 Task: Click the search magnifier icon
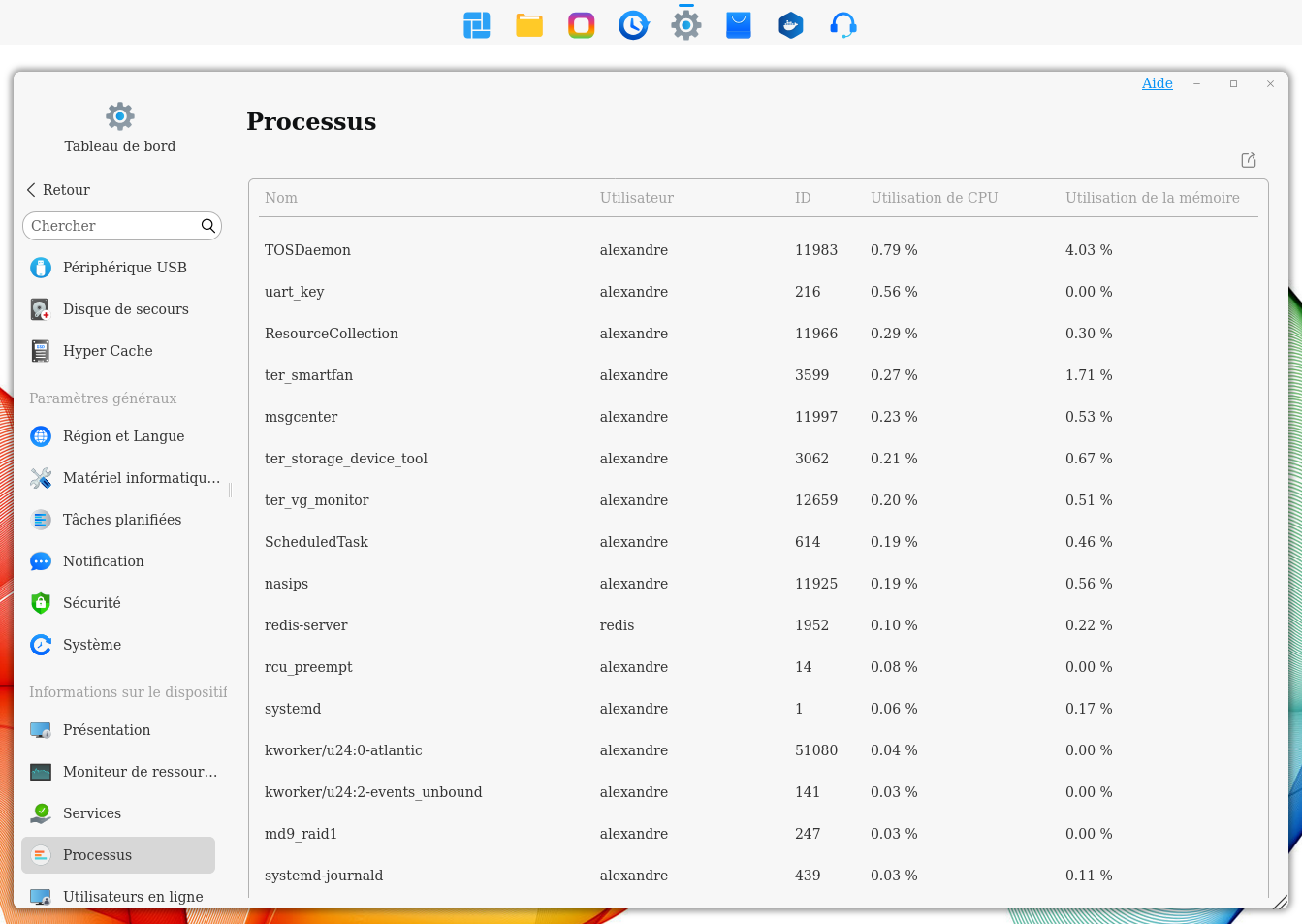(207, 226)
